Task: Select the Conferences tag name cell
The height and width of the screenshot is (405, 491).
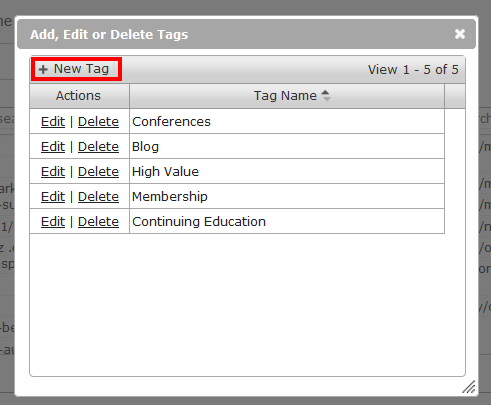Action: pos(287,121)
